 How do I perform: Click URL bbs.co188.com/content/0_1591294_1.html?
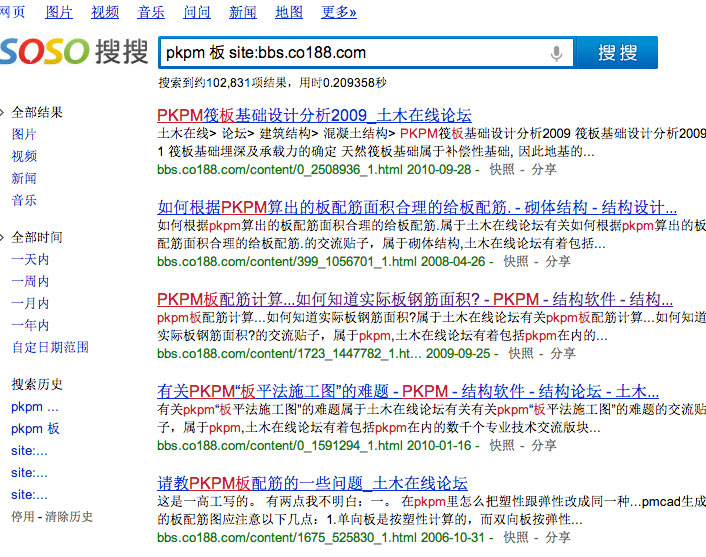[x=280, y=446]
